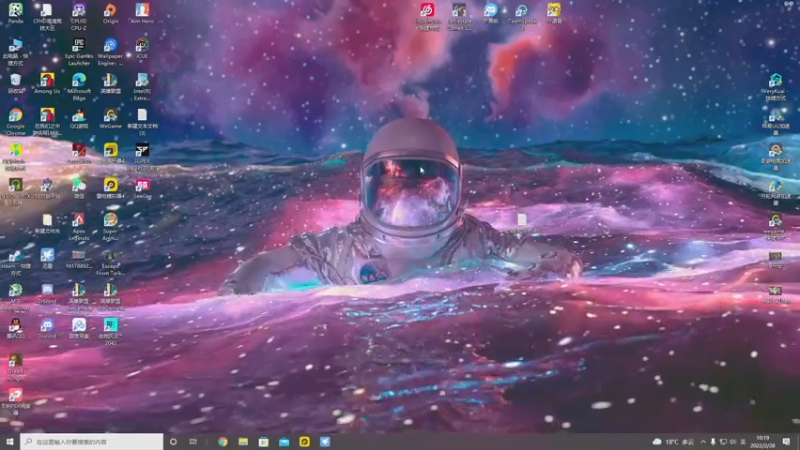Select the Origin launcher icon

pyautogui.click(x=110, y=13)
